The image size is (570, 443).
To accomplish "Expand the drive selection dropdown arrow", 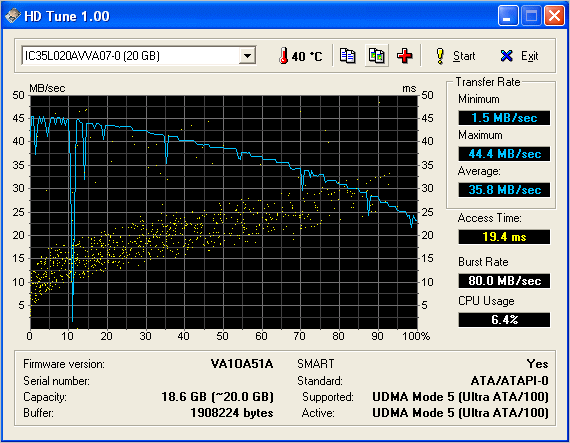I will [x=247, y=56].
